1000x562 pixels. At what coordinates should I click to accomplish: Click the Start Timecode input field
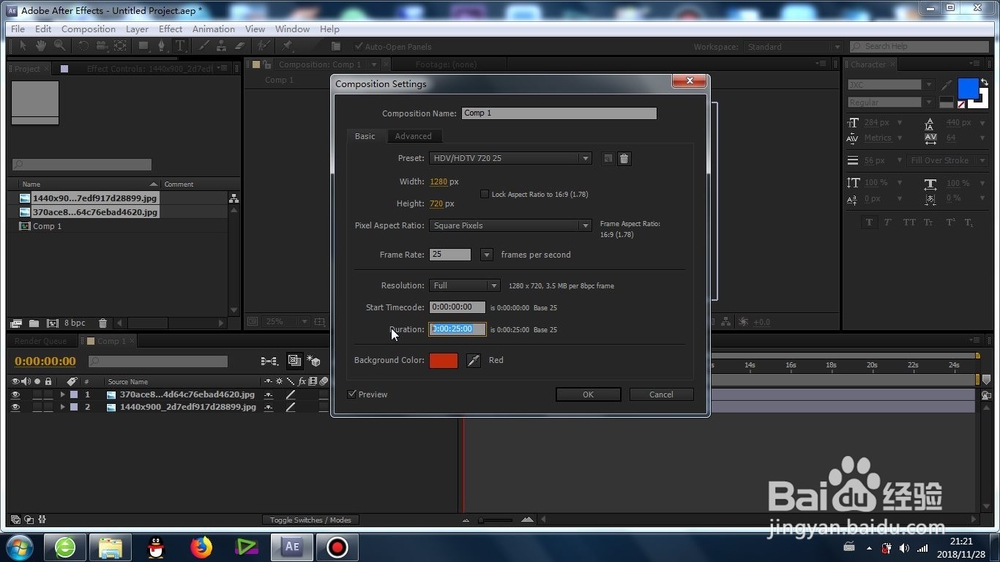[457, 307]
